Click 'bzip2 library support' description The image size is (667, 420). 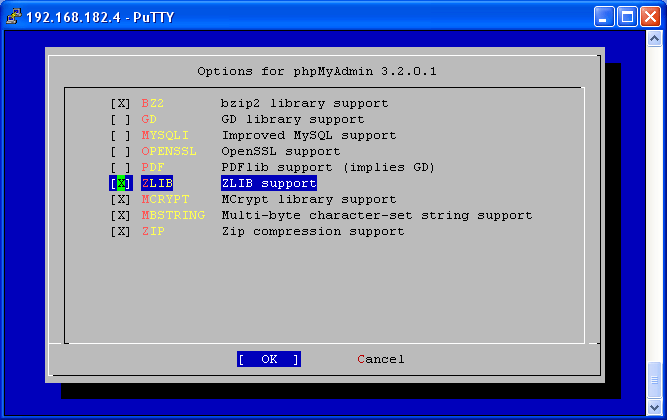click(x=305, y=103)
